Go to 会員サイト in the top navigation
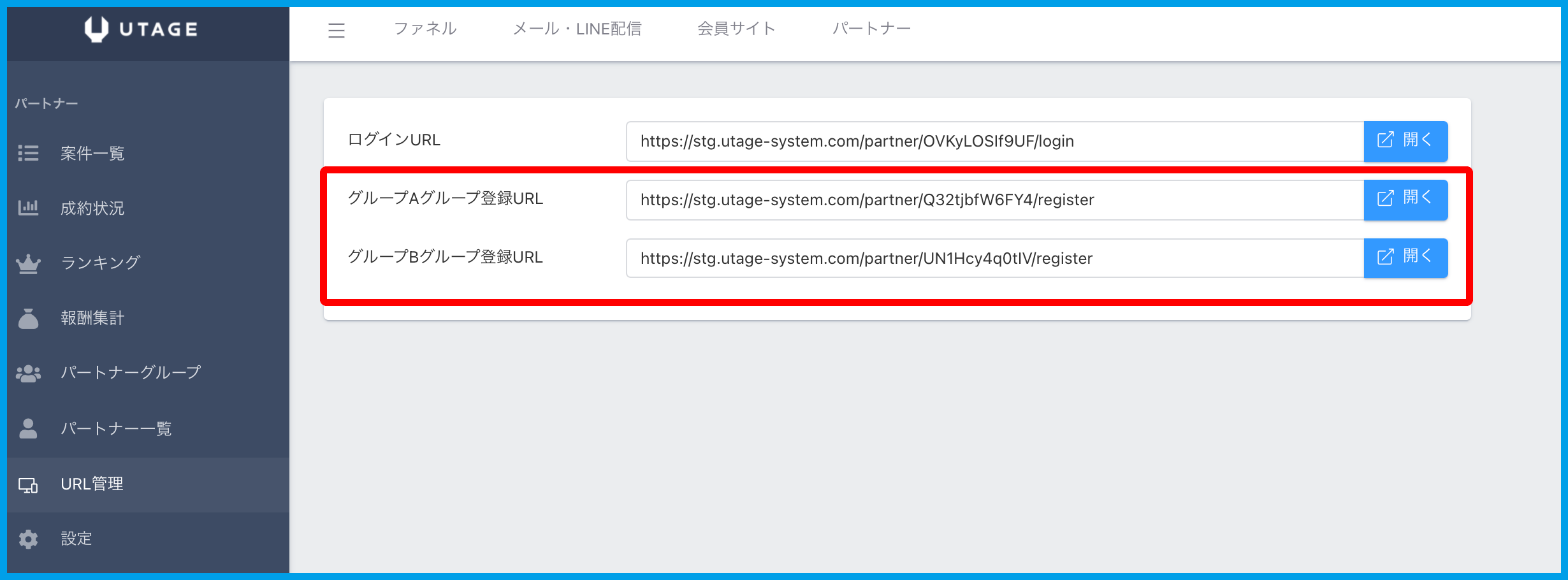 [736, 29]
